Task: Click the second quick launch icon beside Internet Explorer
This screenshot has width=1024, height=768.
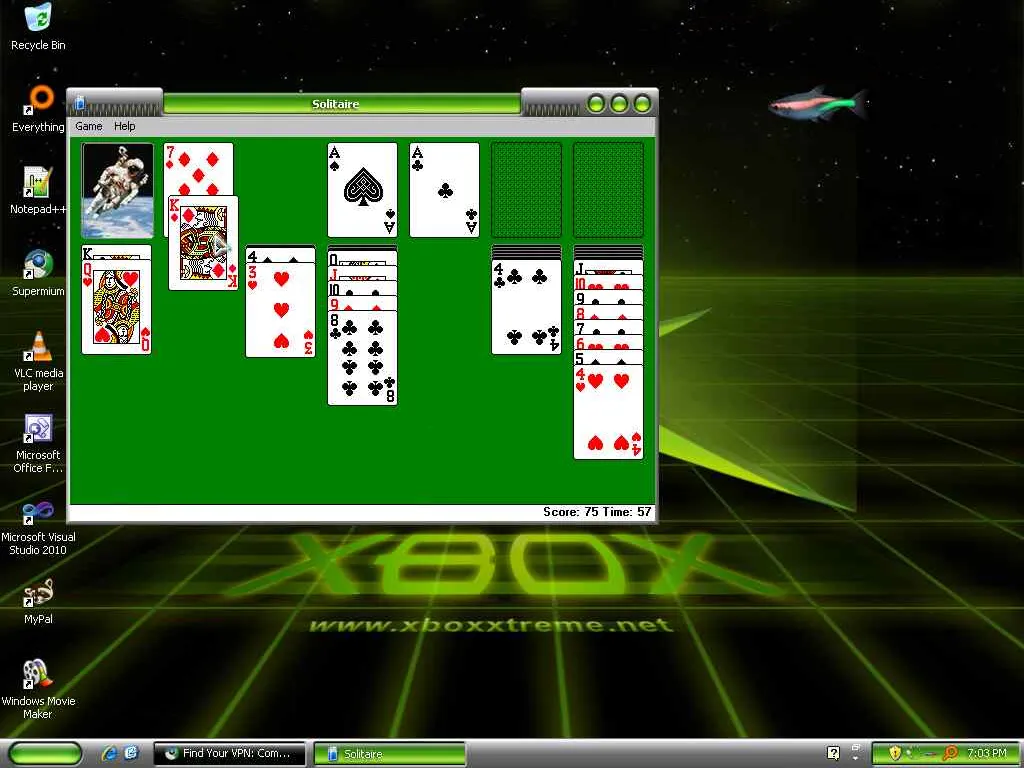Action: click(x=131, y=753)
